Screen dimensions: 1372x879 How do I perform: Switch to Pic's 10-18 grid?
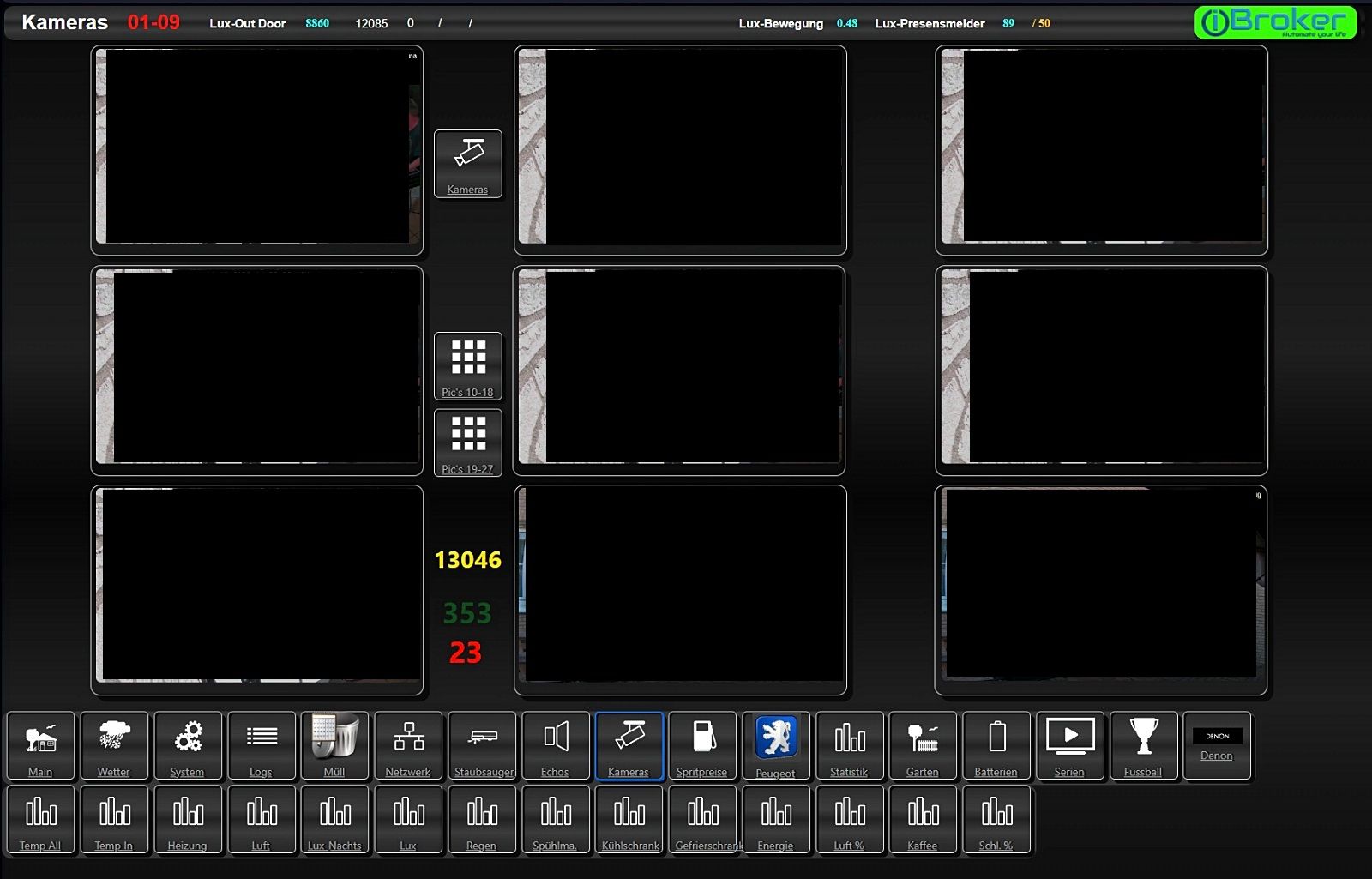(x=468, y=366)
